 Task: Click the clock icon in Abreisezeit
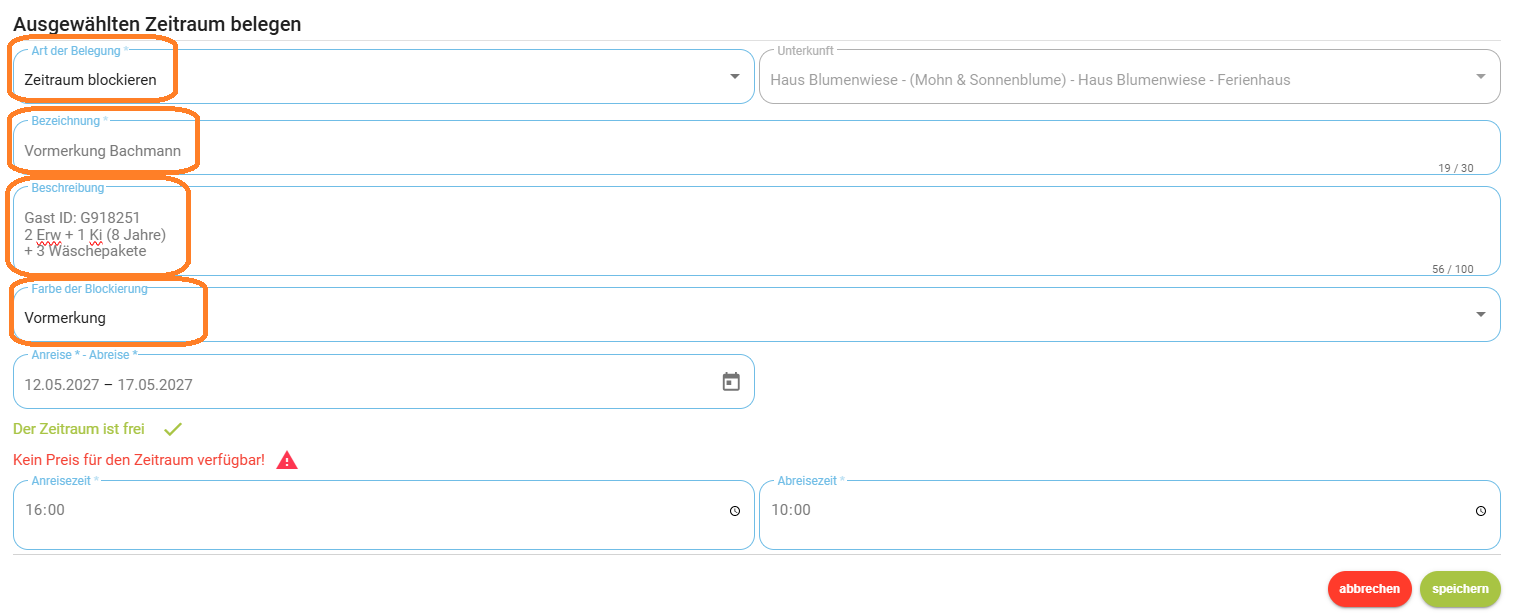(x=1481, y=511)
